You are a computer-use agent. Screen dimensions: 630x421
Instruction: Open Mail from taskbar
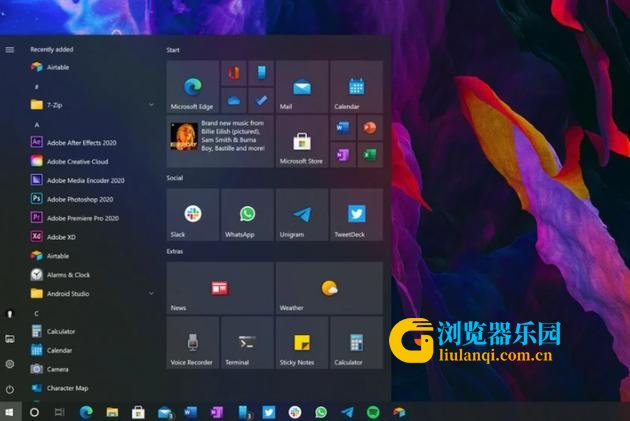165,412
